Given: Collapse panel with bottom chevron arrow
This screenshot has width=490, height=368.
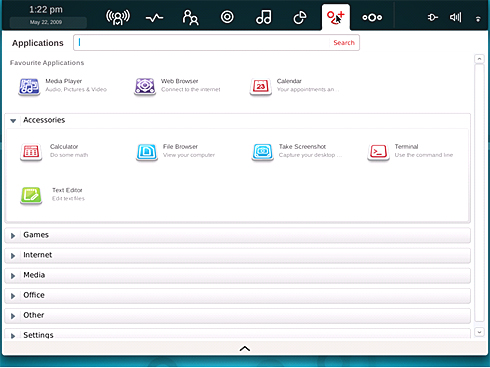Looking at the screenshot, I should click(245, 349).
